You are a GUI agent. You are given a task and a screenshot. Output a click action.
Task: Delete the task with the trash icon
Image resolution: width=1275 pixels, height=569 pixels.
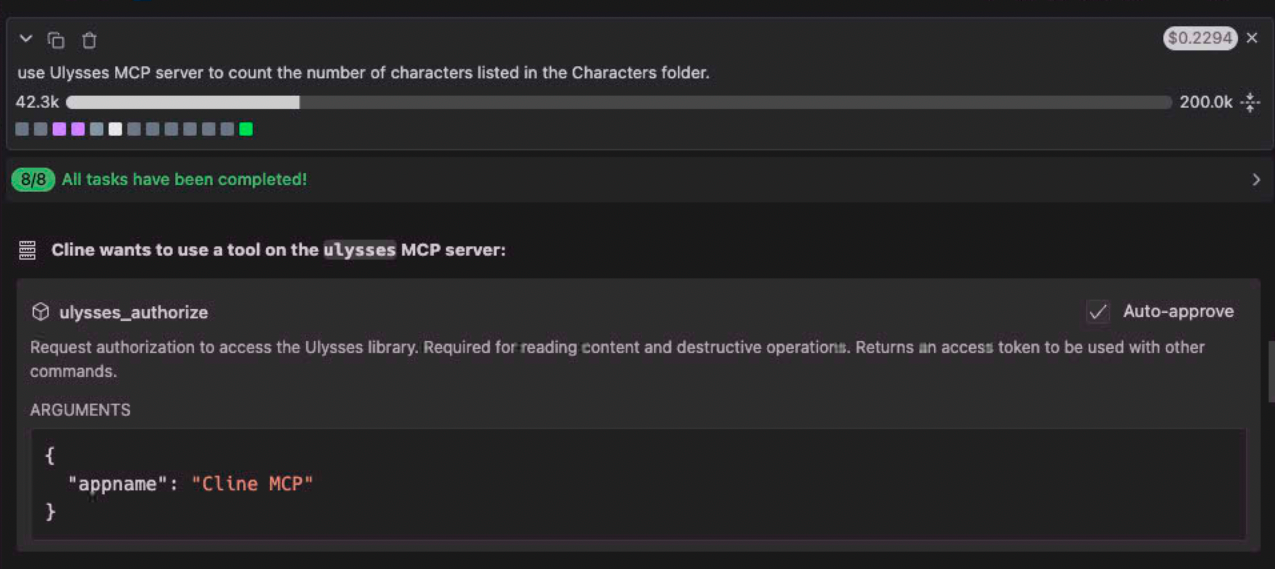tap(89, 40)
